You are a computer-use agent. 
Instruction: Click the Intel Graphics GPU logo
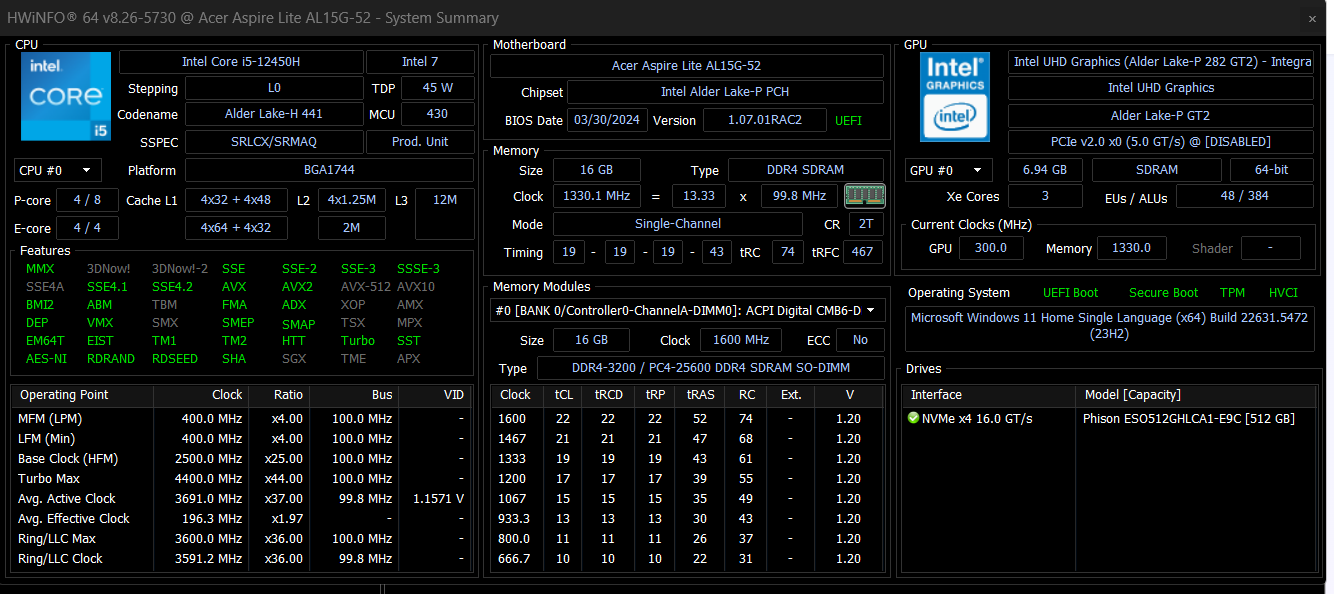(x=955, y=96)
